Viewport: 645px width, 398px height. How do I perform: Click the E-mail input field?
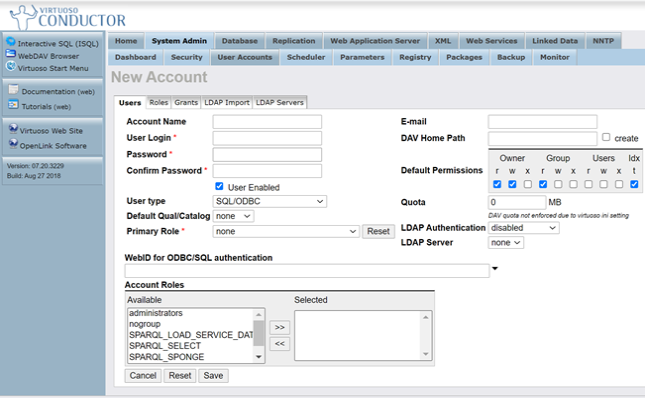click(543, 122)
